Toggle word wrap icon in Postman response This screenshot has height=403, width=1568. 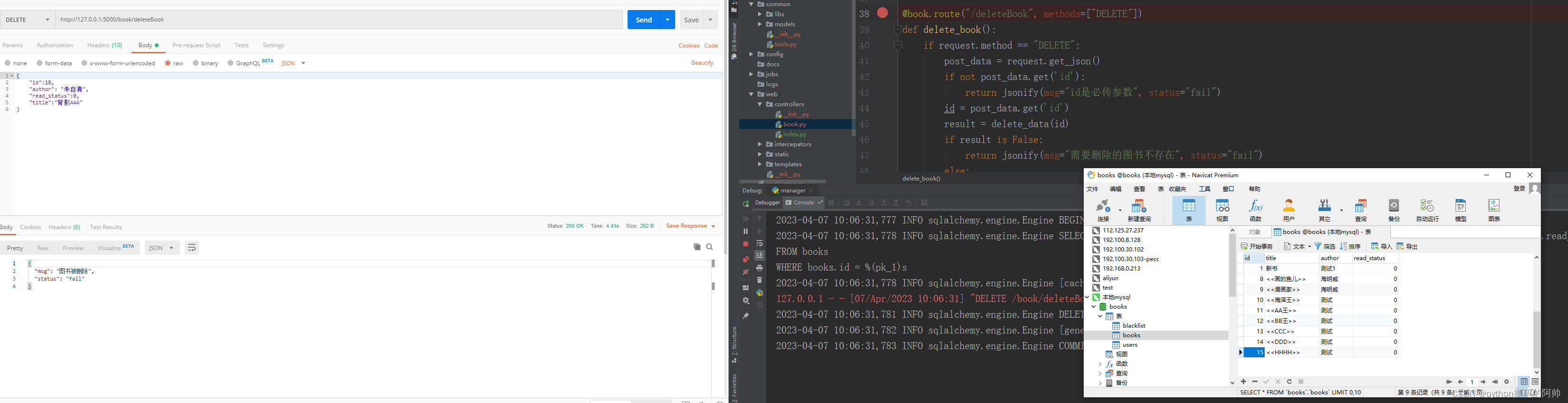click(192, 248)
